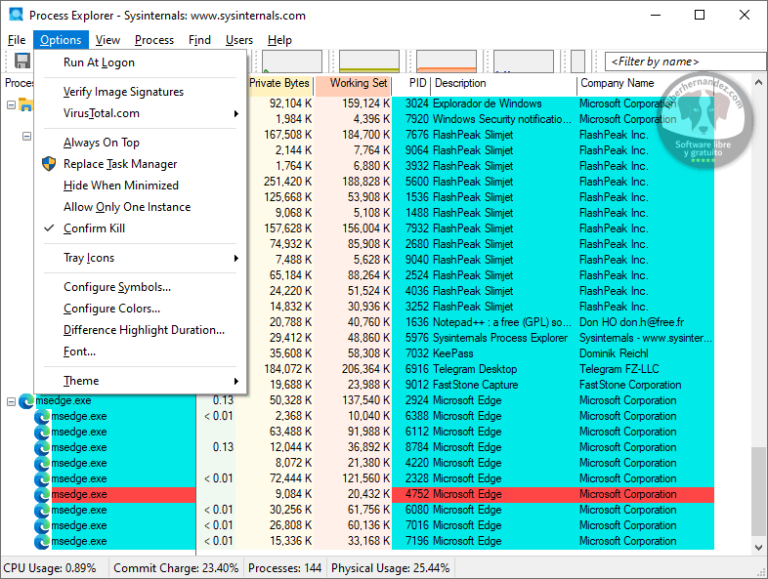Click Physical Usage in status bar
The image size is (768, 579).
390,568
